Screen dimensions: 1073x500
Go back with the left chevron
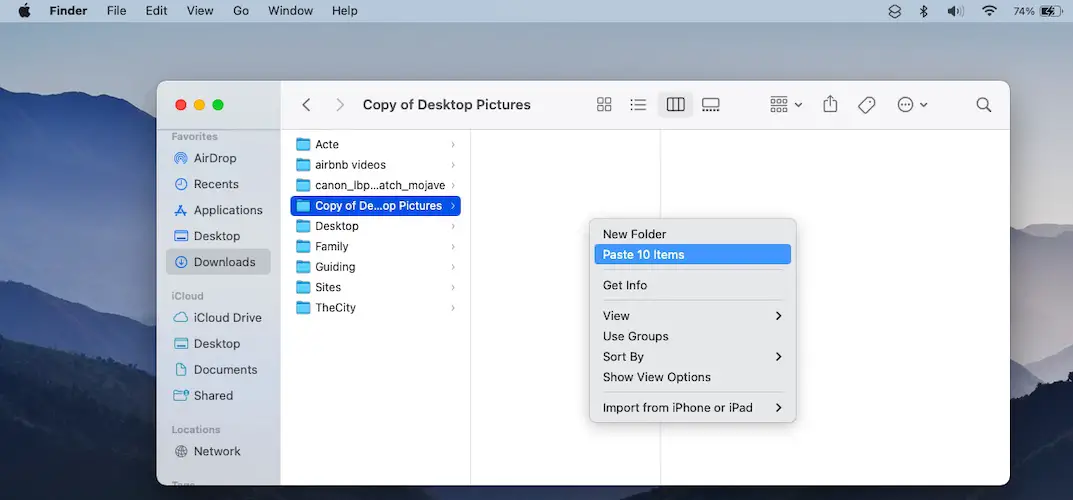[x=307, y=105]
